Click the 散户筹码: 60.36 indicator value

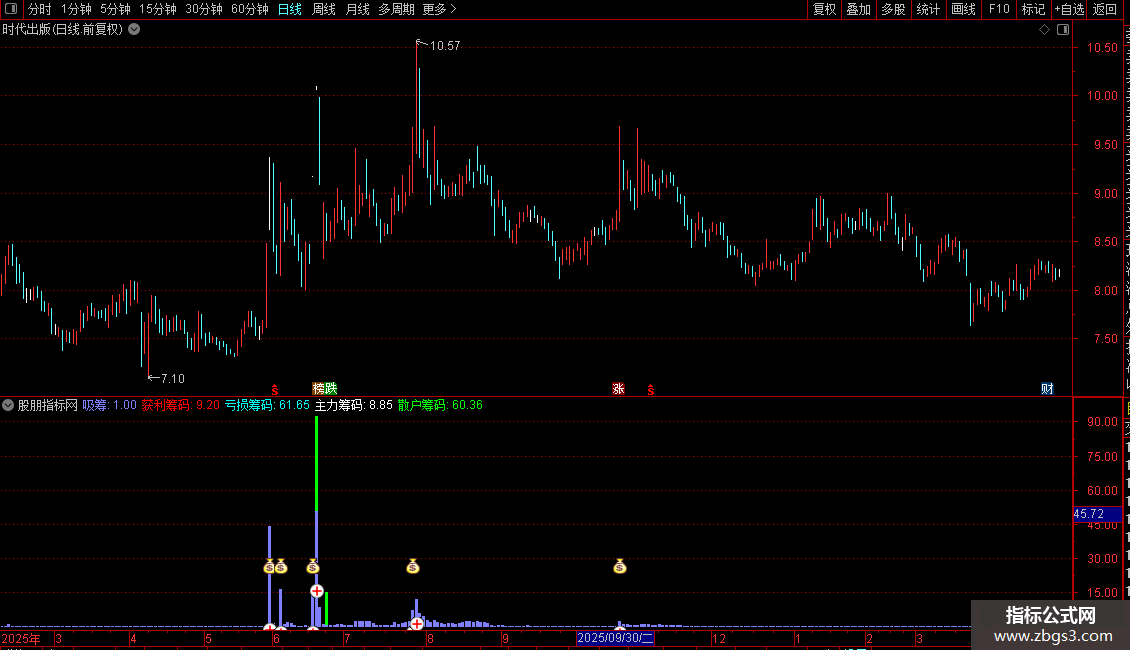click(440, 406)
